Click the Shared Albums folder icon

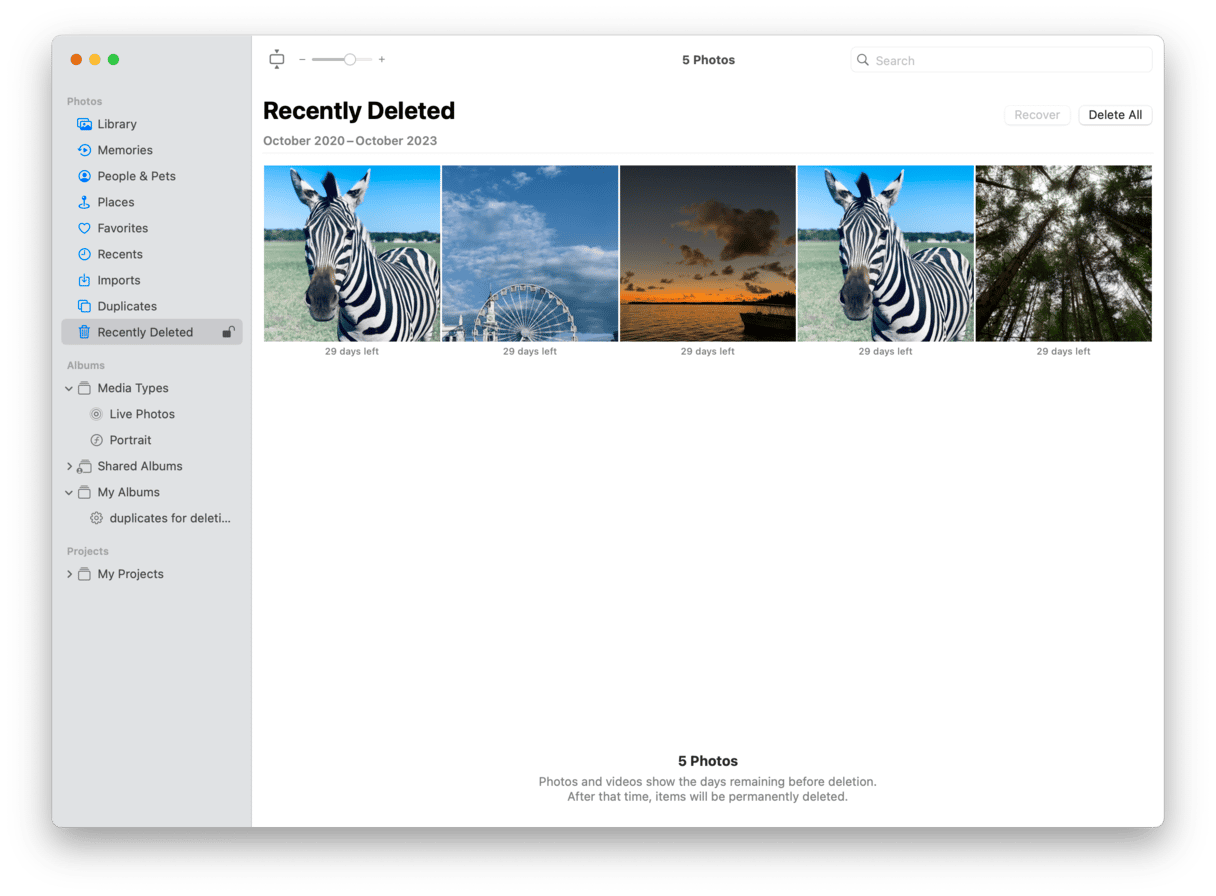(85, 466)
